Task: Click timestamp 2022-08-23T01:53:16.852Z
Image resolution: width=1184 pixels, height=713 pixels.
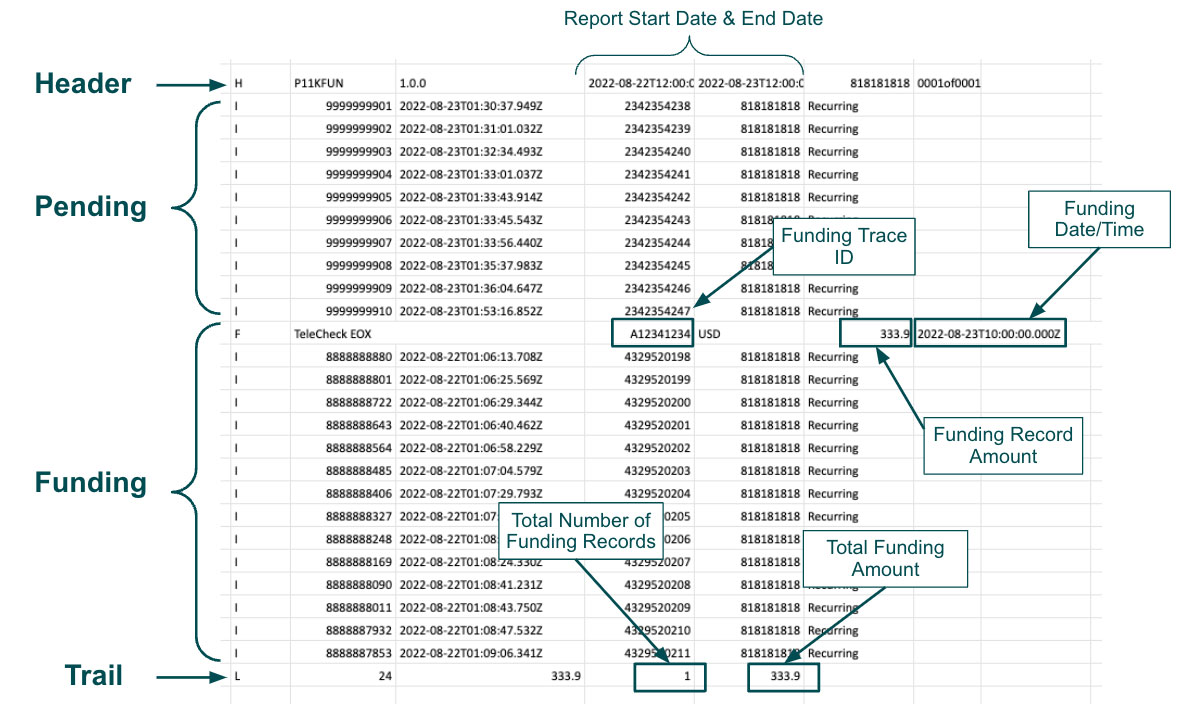Action: point(470,310)
